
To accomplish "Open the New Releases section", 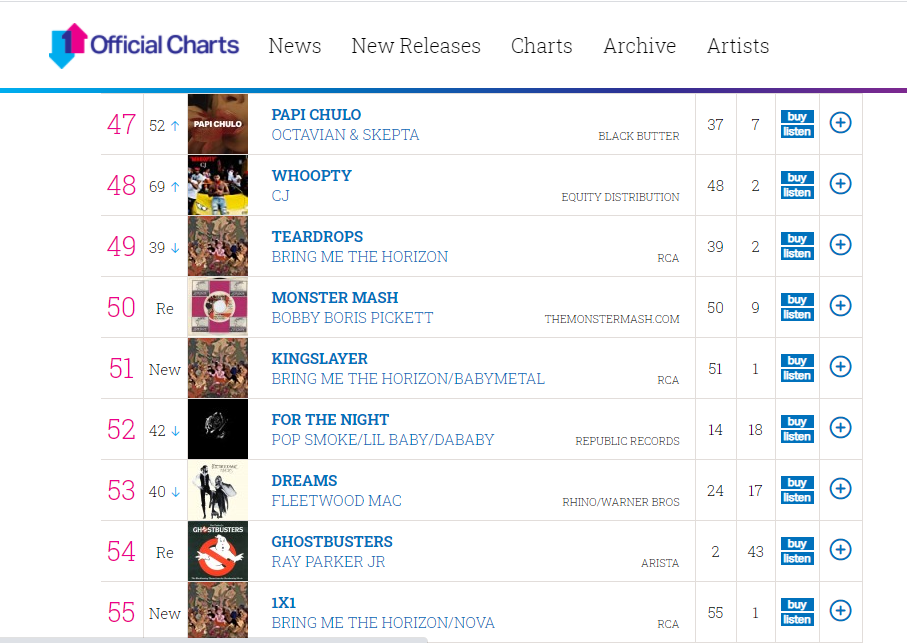I will (416, 46).
